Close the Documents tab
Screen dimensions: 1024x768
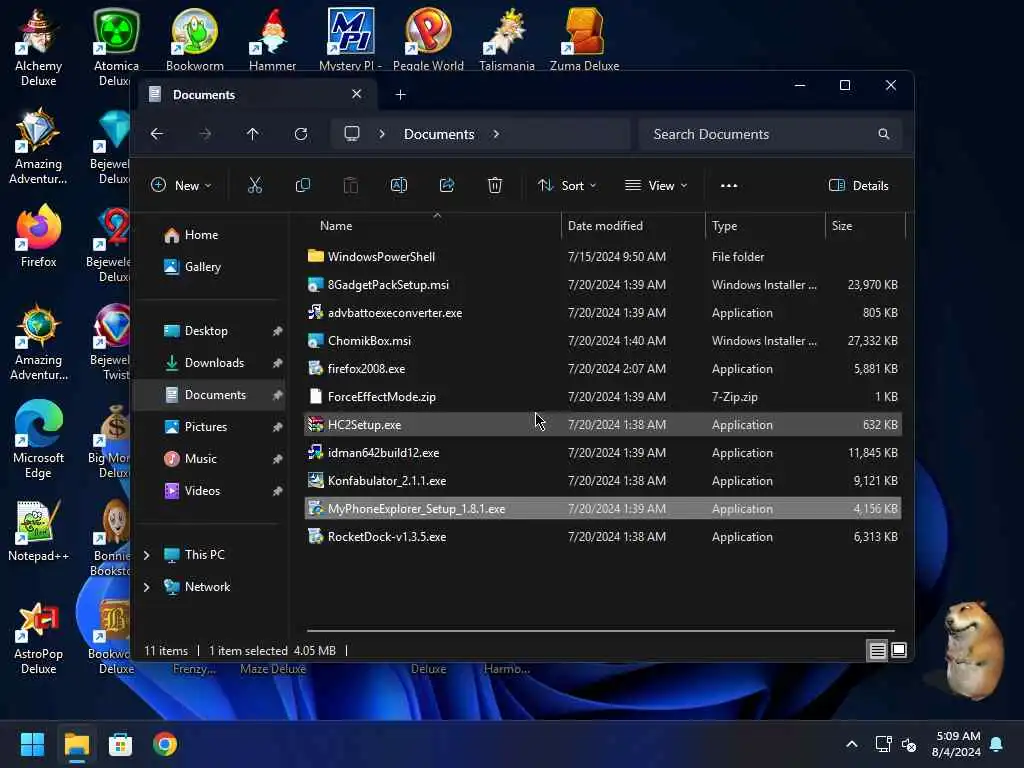point(357,94)
